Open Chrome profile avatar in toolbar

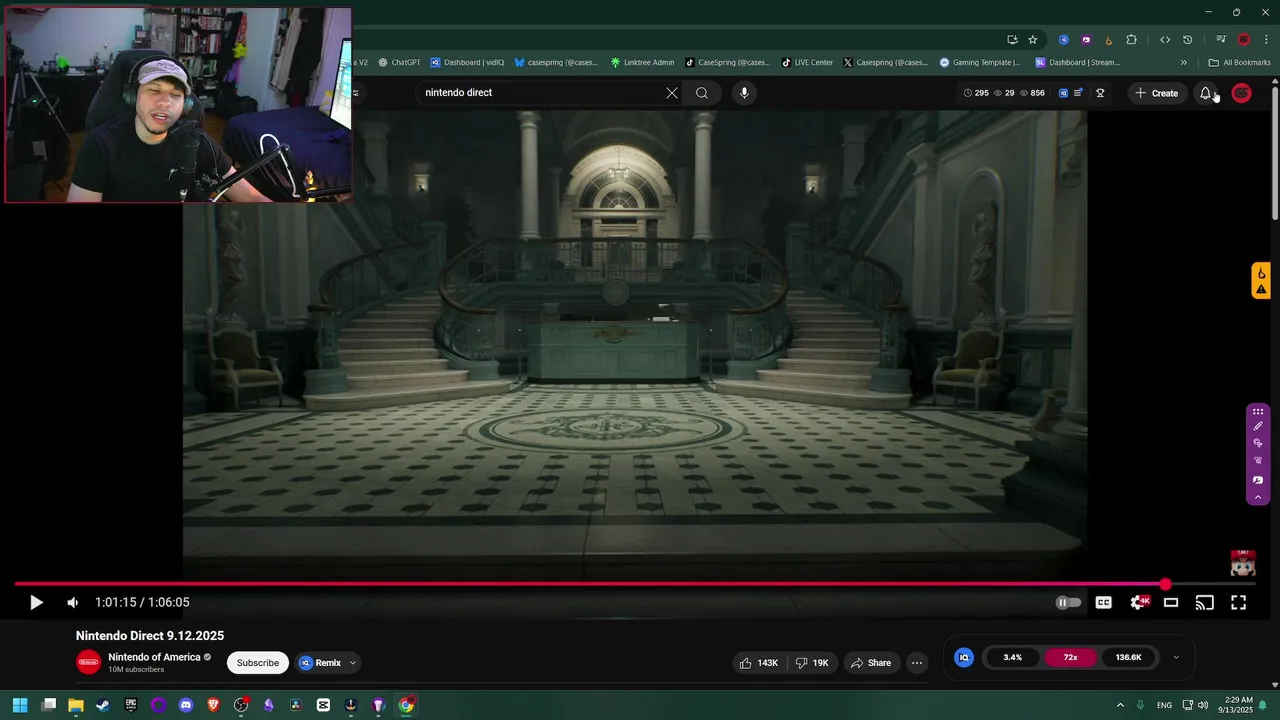(1244, 40)
